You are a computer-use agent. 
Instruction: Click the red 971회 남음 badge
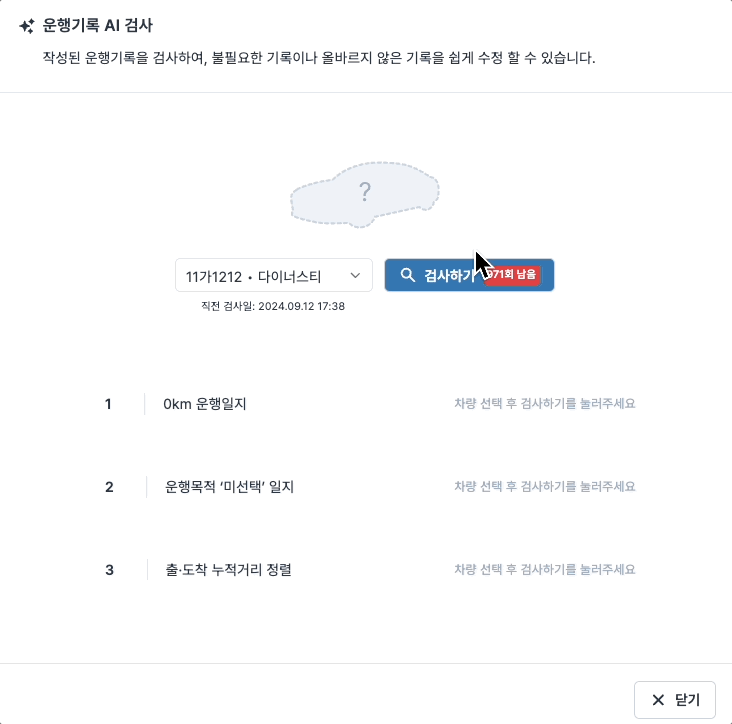pos(513,274)
